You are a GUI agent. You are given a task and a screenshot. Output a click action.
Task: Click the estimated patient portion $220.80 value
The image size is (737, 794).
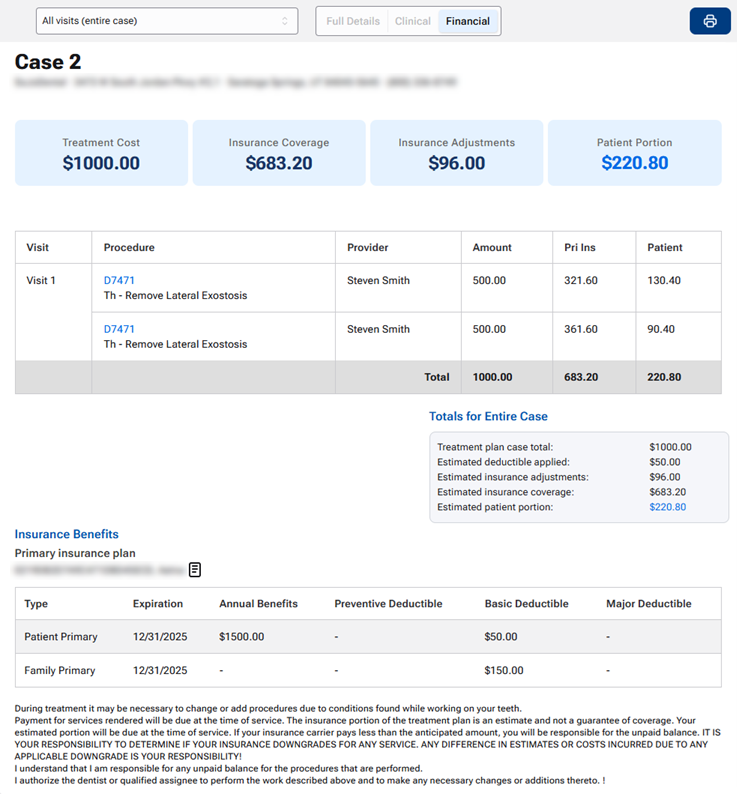(x=668, y=507)
